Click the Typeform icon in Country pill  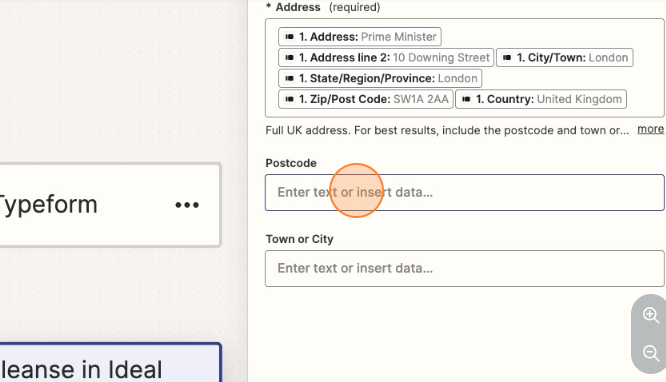(x=466, y=99)
